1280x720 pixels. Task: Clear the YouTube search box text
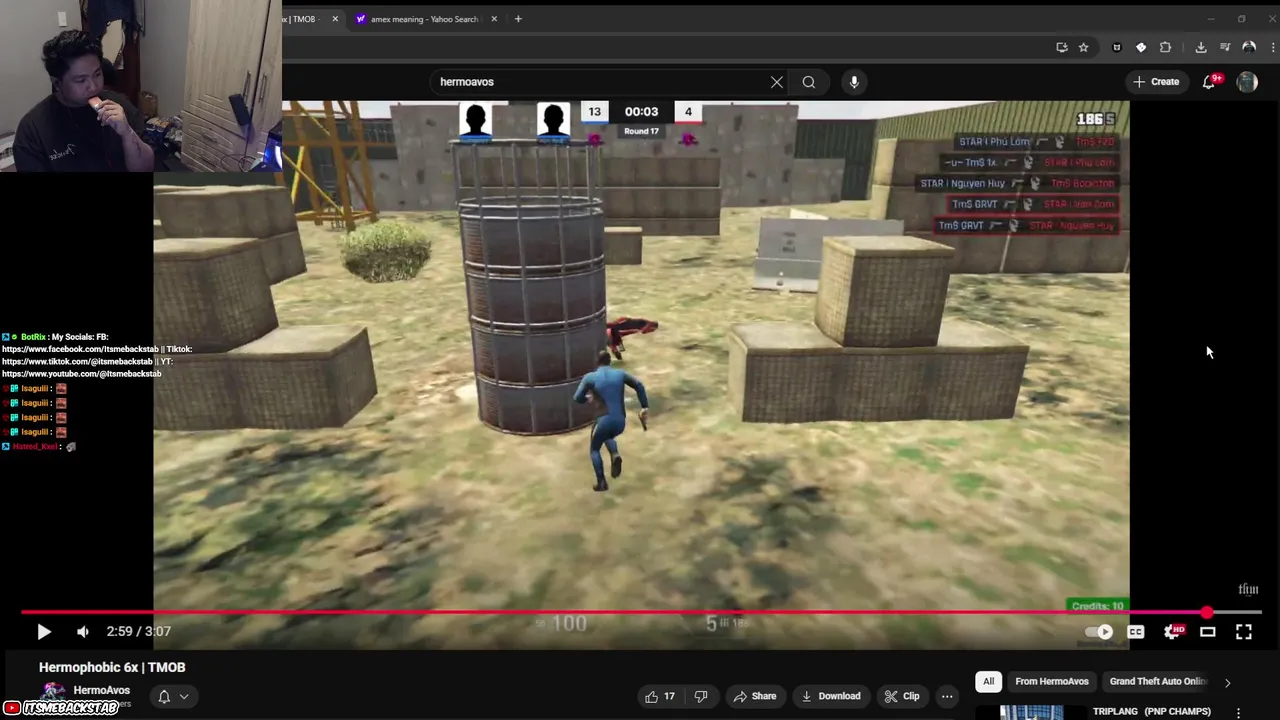[x=777, y=82]
